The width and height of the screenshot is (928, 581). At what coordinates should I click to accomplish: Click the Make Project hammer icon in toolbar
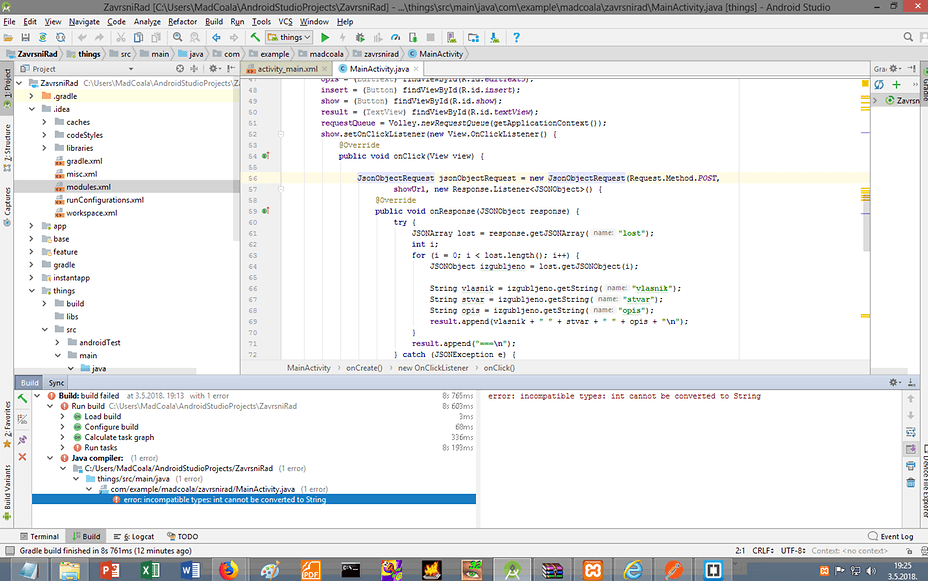(255, 37)
